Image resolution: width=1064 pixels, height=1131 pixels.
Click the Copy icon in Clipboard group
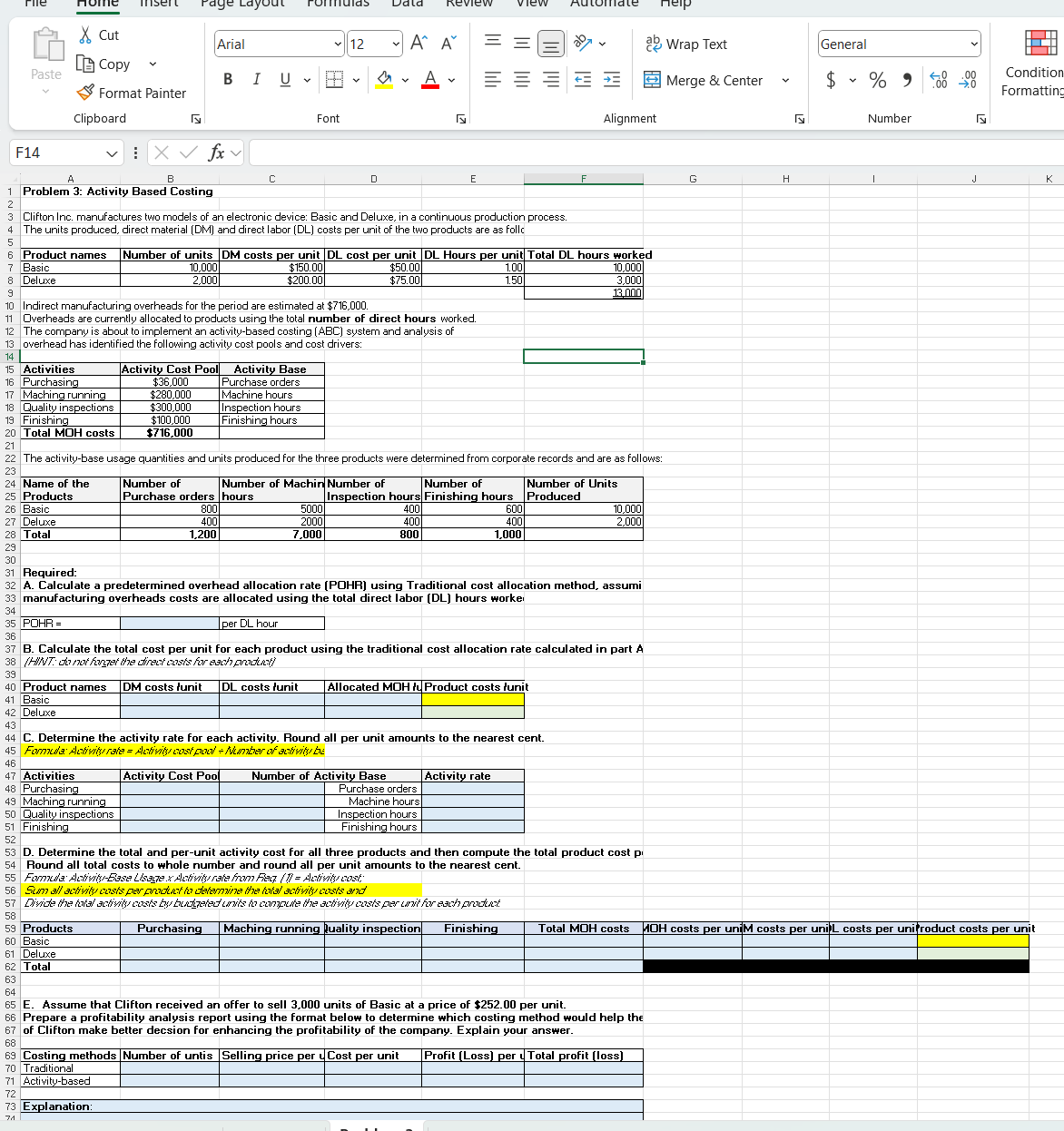(x=85, y=64)
